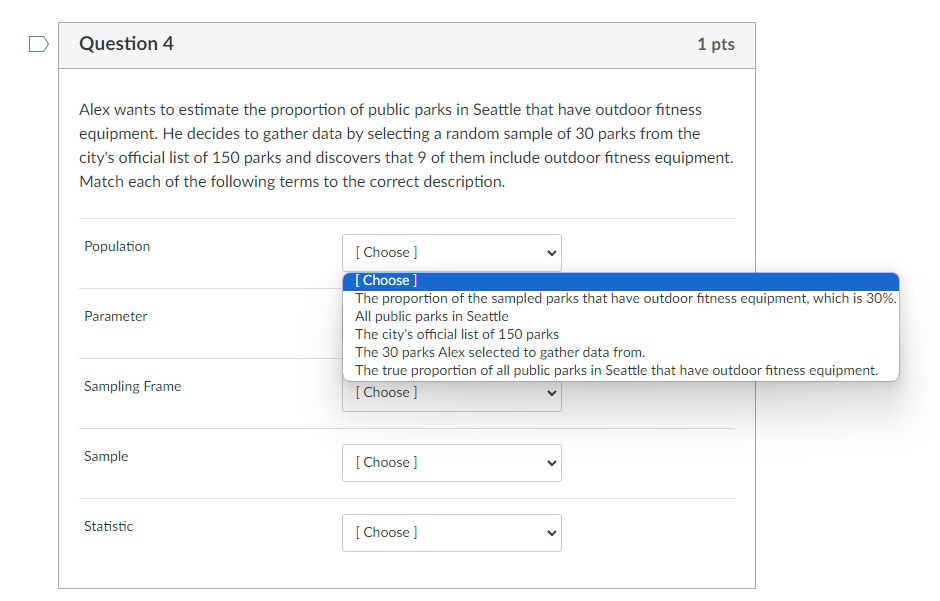Open the Population dropdown
Image resolution: width=940 pixels, height=601 pixels.
pyautogui.click(x=451, y=252)
